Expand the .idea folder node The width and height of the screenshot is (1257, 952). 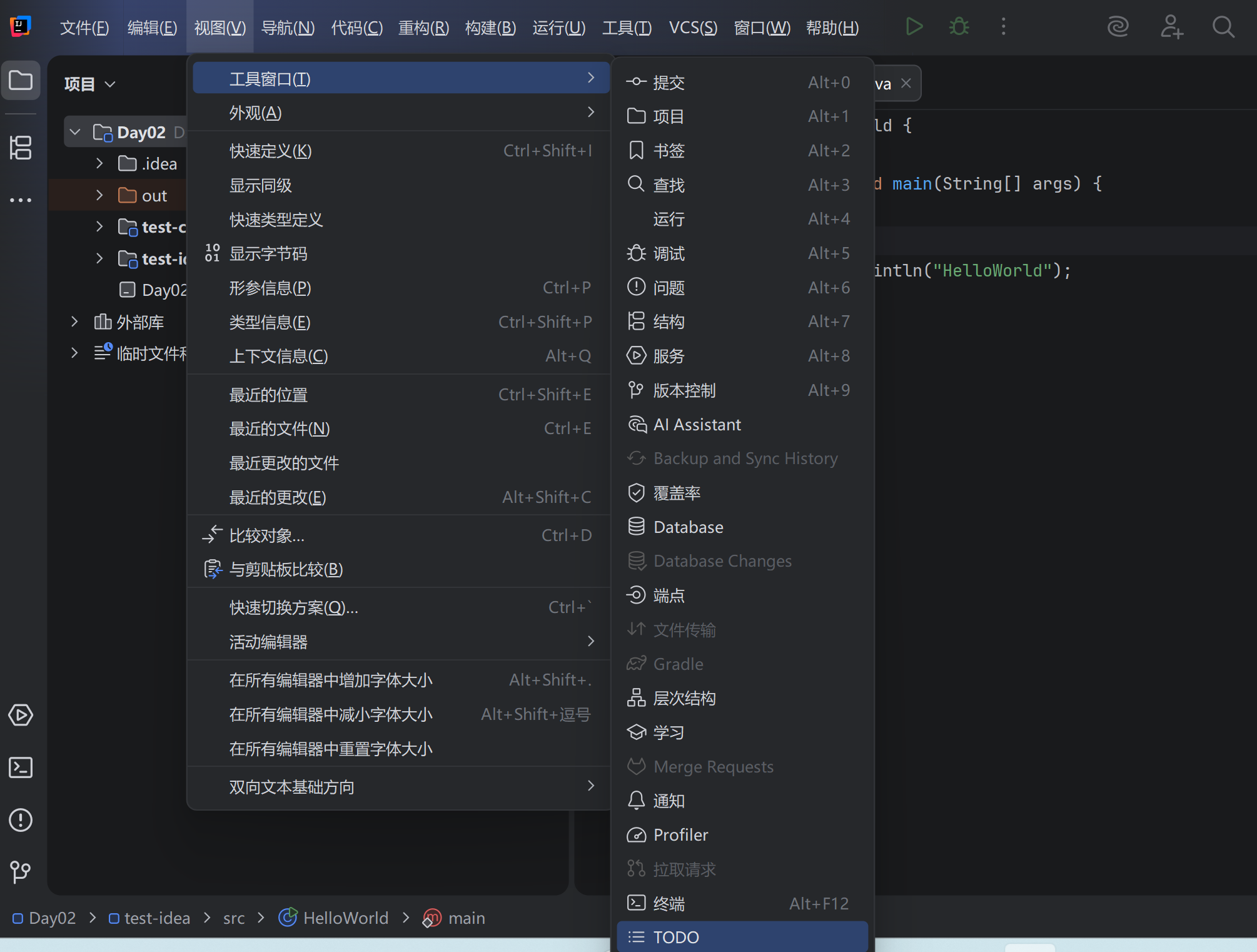tap(99, 164)
